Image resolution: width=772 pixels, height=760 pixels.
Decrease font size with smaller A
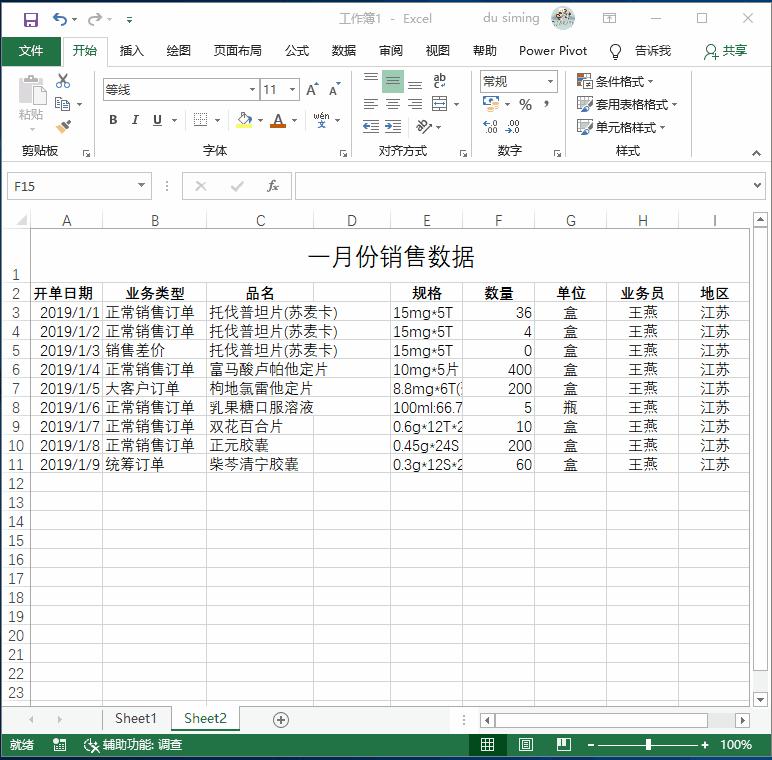coord(335,90)
